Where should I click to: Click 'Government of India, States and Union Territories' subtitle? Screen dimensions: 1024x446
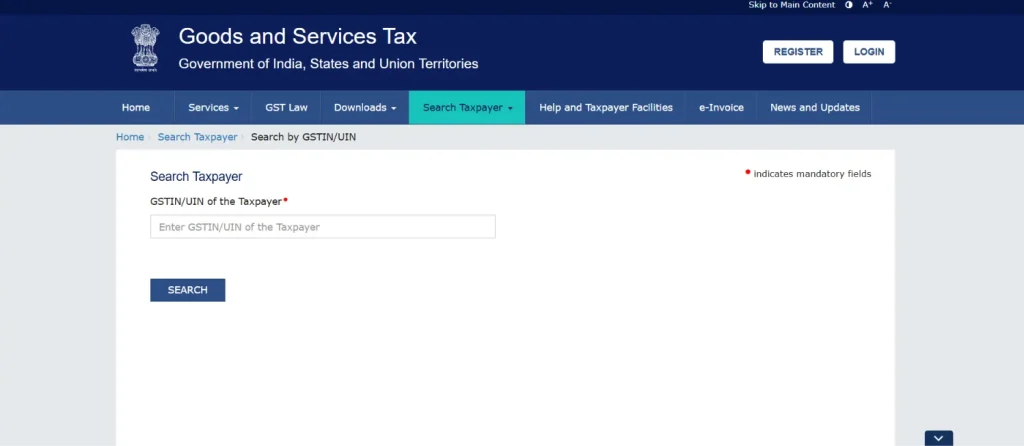[x=328, y=64]
